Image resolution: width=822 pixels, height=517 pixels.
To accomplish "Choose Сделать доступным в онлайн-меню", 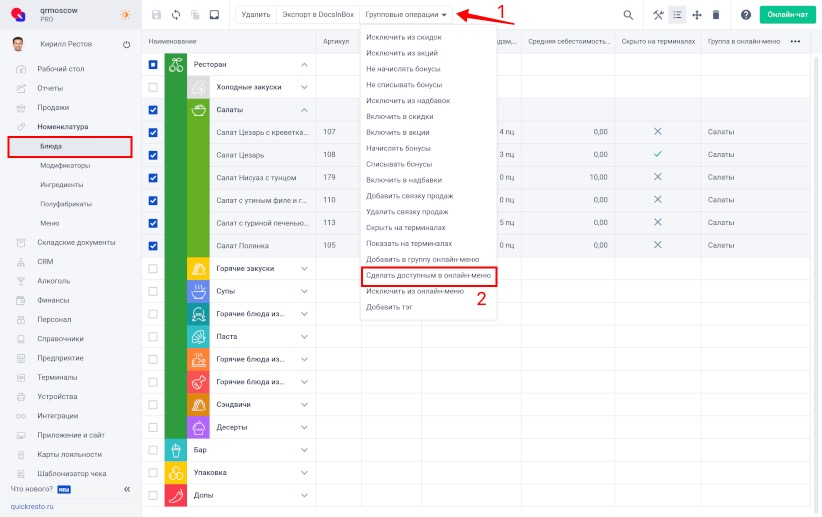I will coord(428,275).
